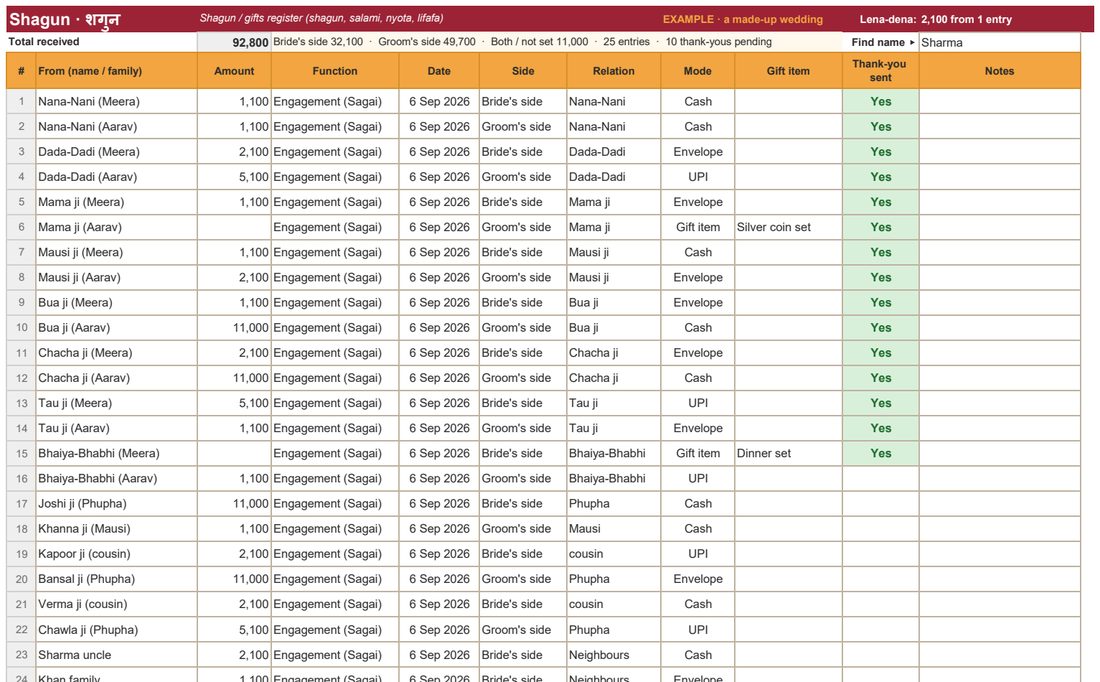Select the Amount 5,100 for Tau ji (Meera)

point(234,403)
